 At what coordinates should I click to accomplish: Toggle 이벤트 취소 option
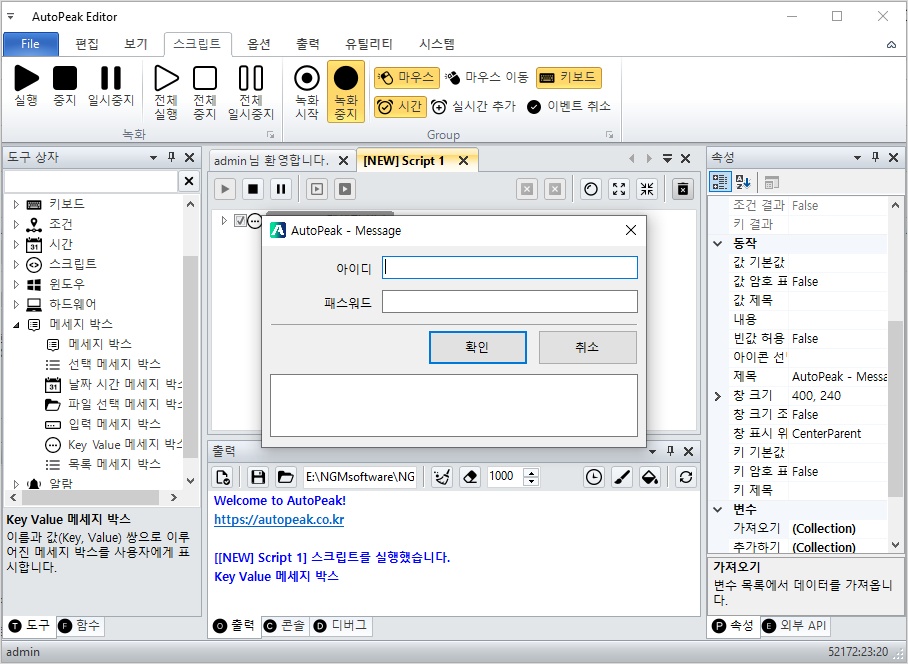click(x=569, y=107)
